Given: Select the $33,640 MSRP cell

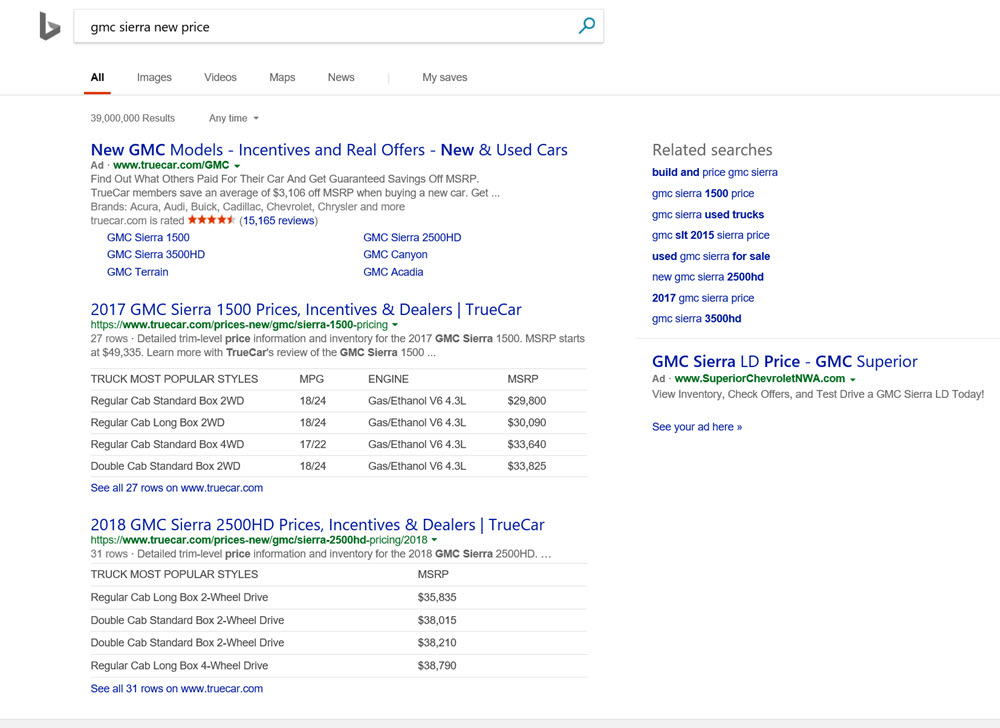Looking at the screenshot, I should (527, 444).
